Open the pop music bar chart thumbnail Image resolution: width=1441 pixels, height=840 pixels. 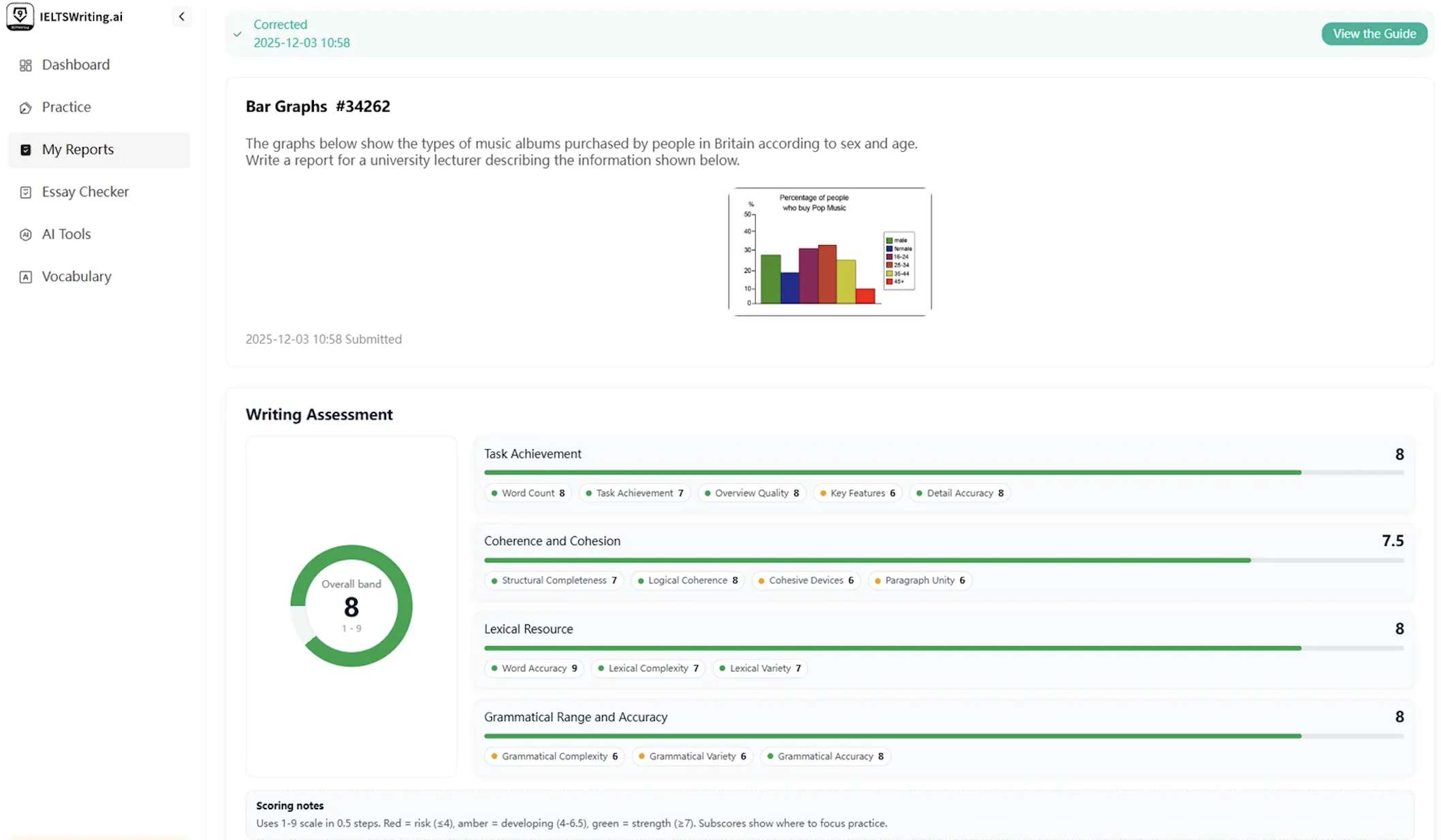click(x=829, y=251)
